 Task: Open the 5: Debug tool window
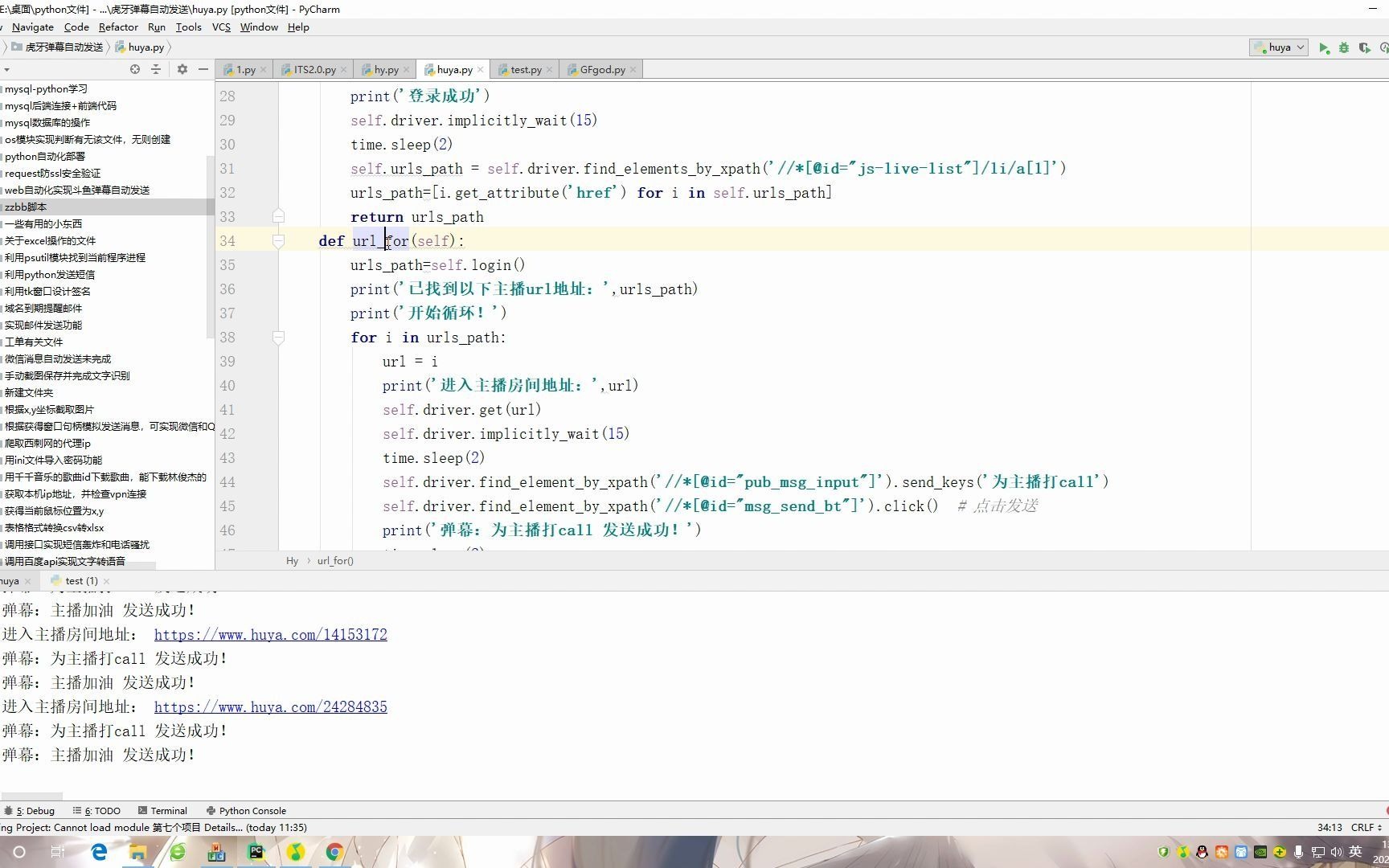click(31, 810)
